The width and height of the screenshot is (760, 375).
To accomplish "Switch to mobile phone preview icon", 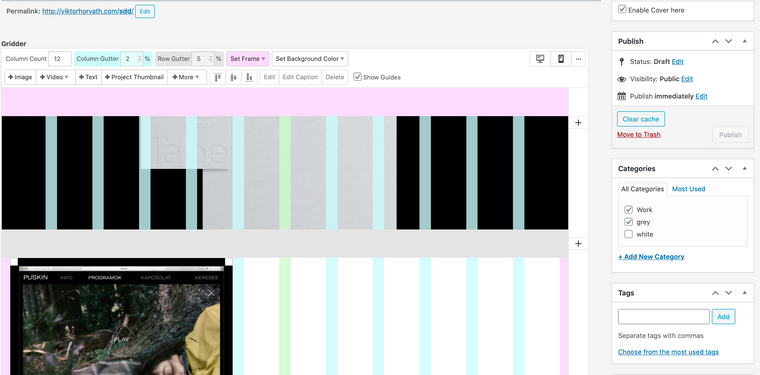I will tap(561, 59).
